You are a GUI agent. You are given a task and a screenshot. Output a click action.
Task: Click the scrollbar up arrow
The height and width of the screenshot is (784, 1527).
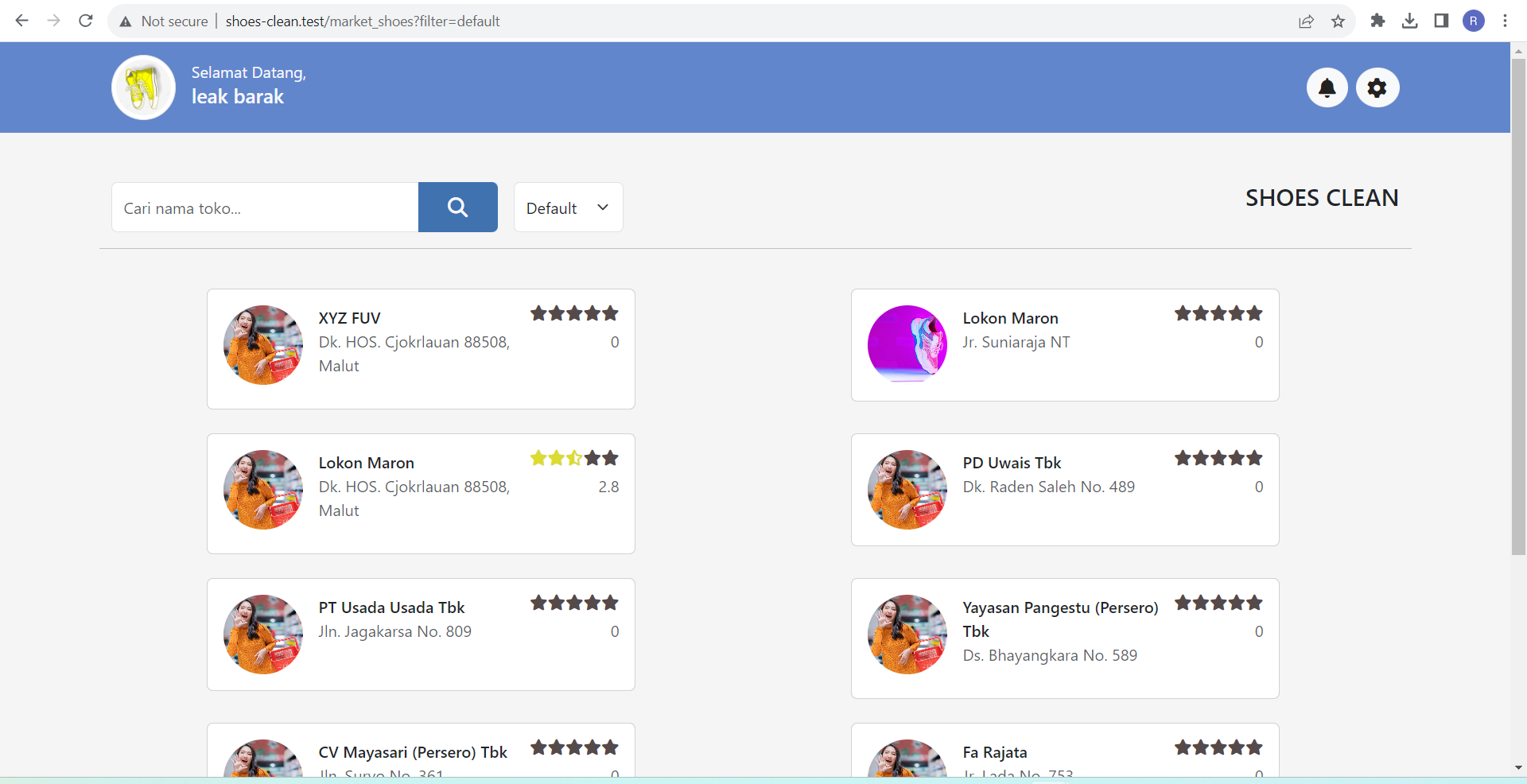[1518, 51]
